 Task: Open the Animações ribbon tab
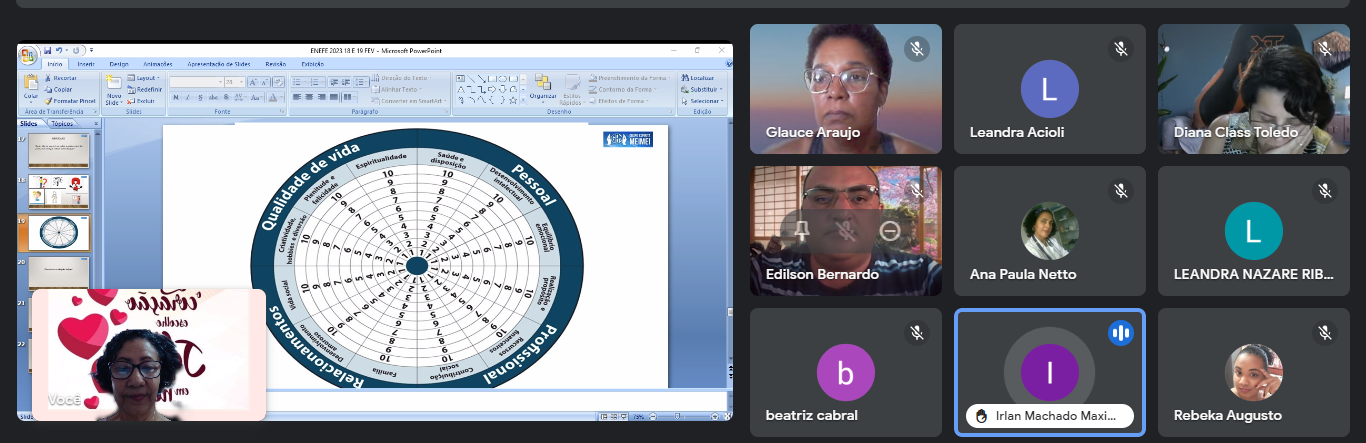coord(158,64)
